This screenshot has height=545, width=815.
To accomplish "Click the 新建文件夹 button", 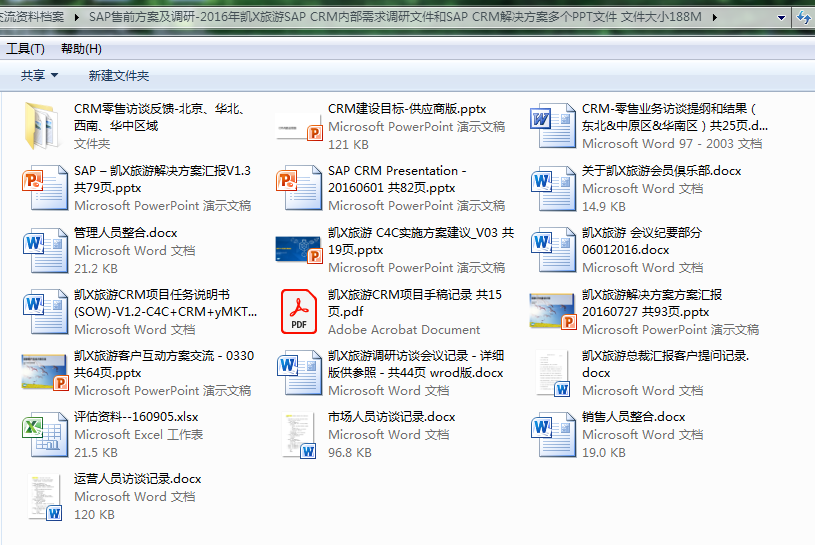I will tap(119, 76).
